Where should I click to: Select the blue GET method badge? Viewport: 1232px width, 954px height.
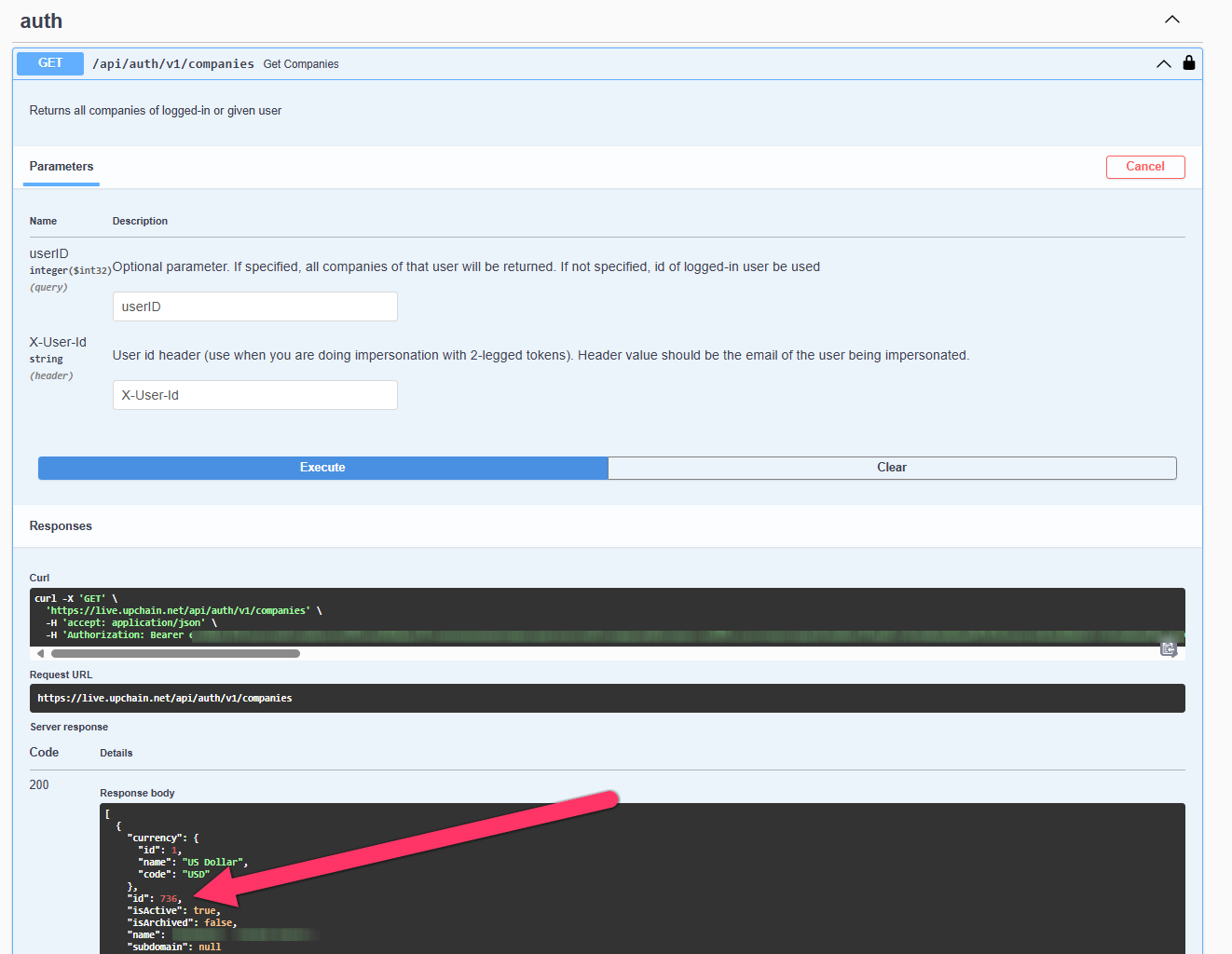49,62
